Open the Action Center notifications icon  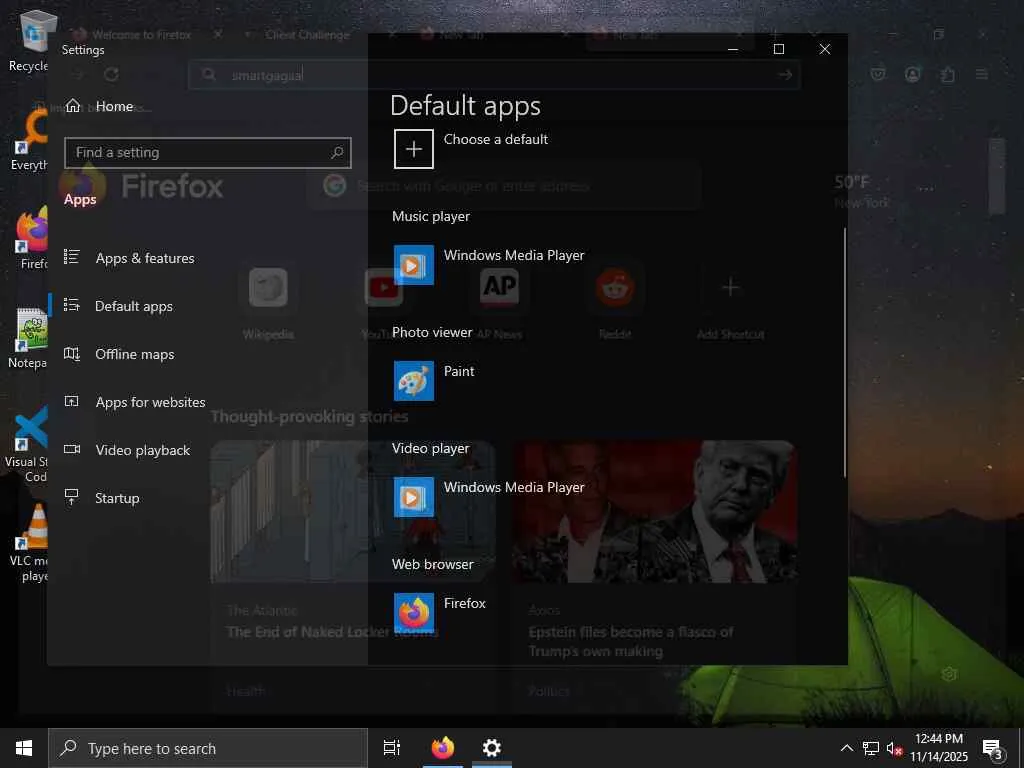[992, 749]
